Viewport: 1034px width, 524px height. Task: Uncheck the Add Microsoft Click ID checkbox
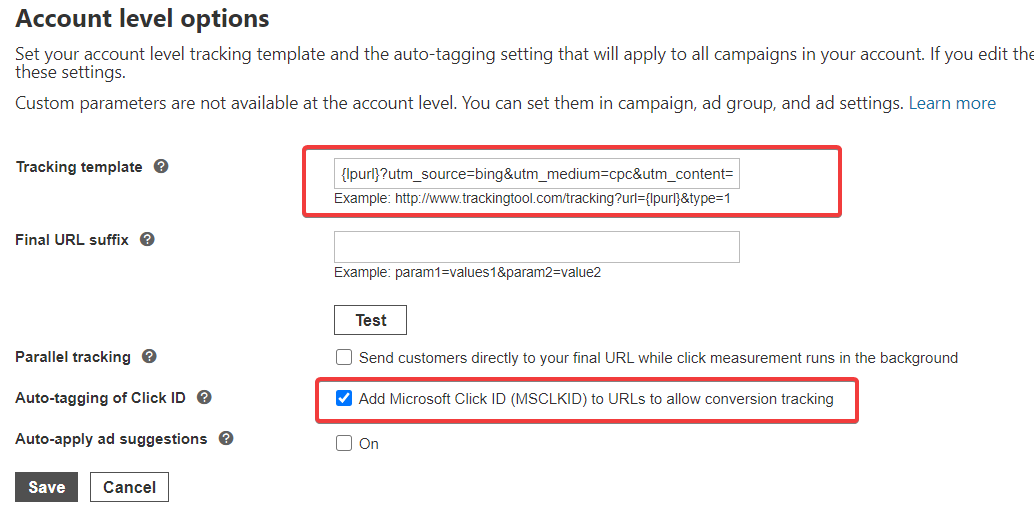click(344, 399)
